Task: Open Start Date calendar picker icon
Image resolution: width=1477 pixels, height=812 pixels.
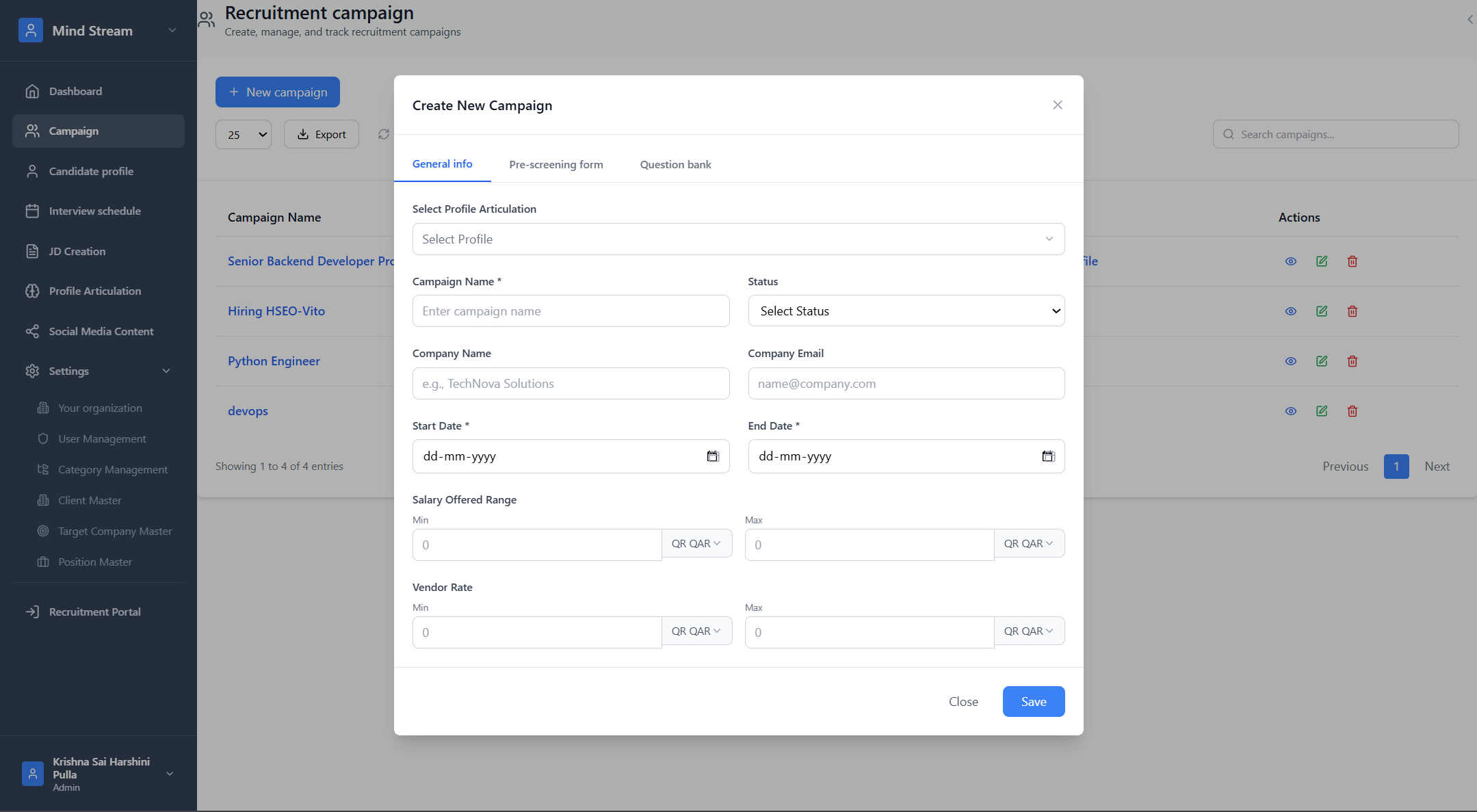Action: (x=712, y=456)
